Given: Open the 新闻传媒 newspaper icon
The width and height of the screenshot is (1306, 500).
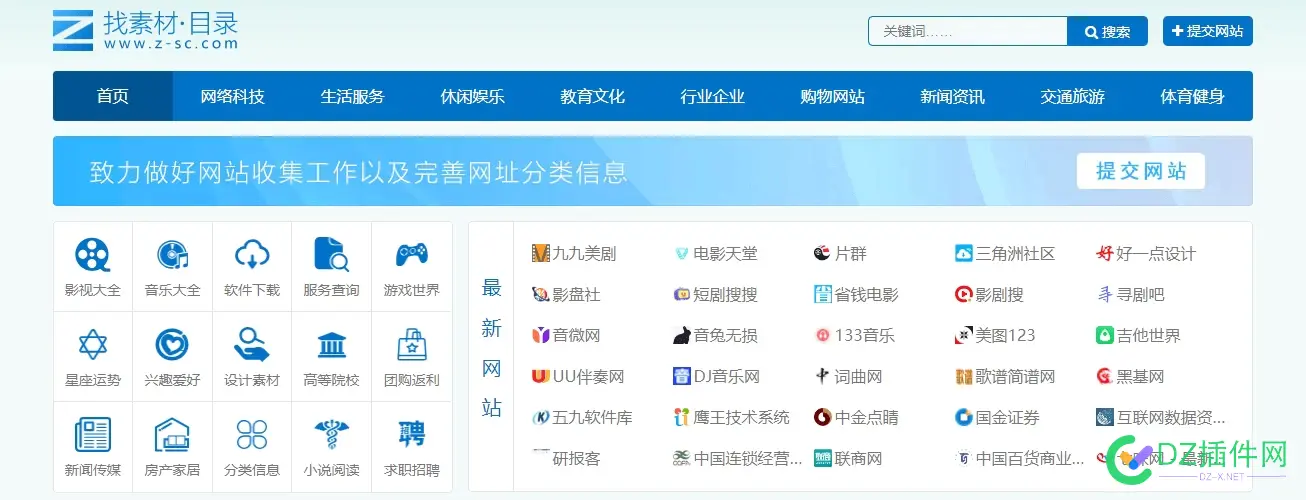Looking at the screenshot, I should click(x=93, y=435).
